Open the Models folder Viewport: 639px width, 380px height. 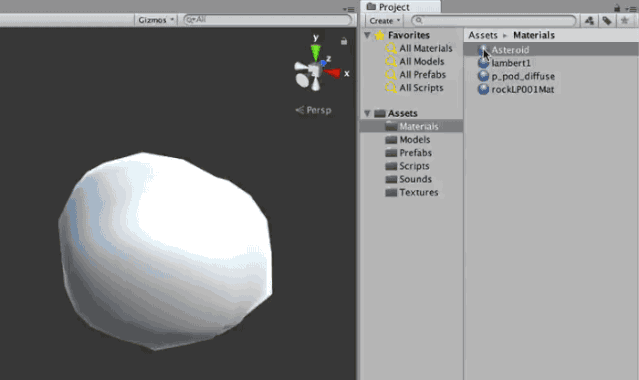414,139
